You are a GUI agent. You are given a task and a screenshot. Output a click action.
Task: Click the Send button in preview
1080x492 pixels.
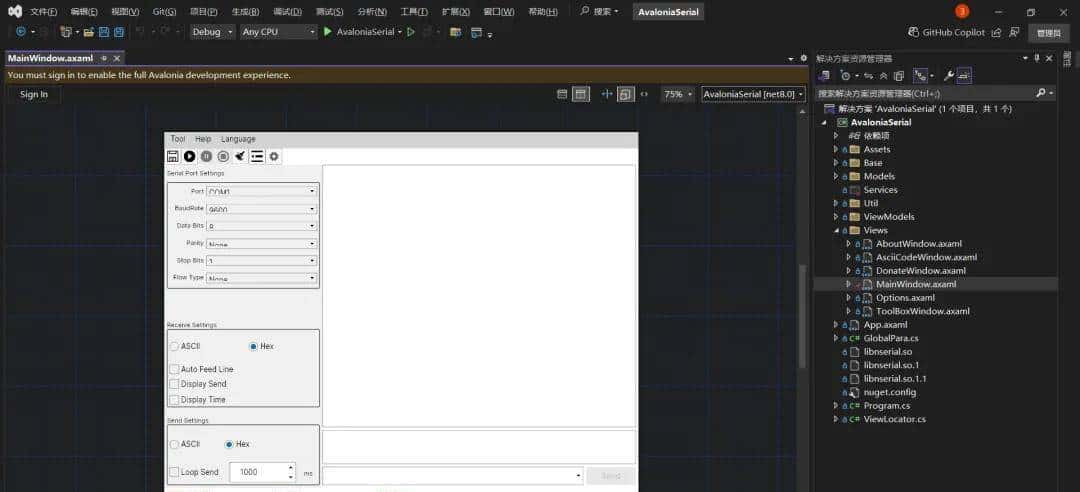(611, 475)
